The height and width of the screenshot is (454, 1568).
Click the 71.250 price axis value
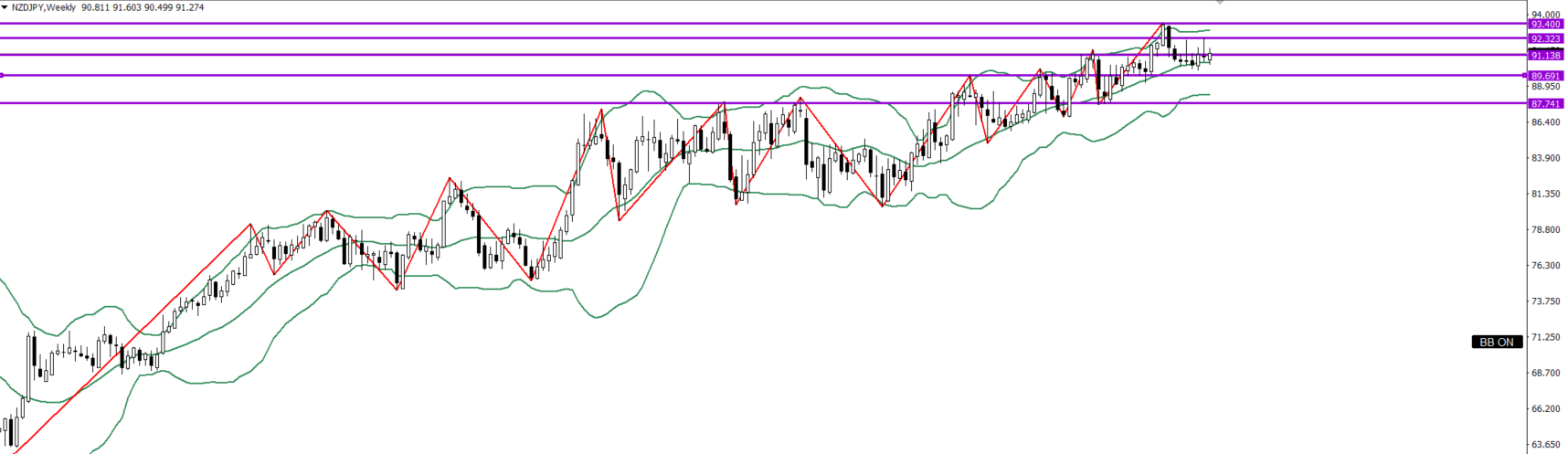tap(1545, 337)
